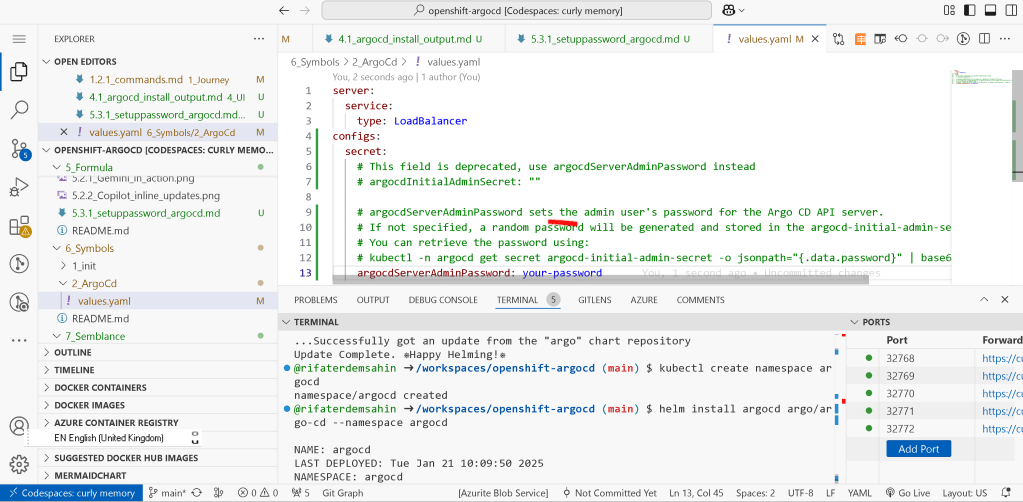This screenshot has height=502, width=1023.
Task: Maximize the panel with the up chevron
Action: click(985, 300)
